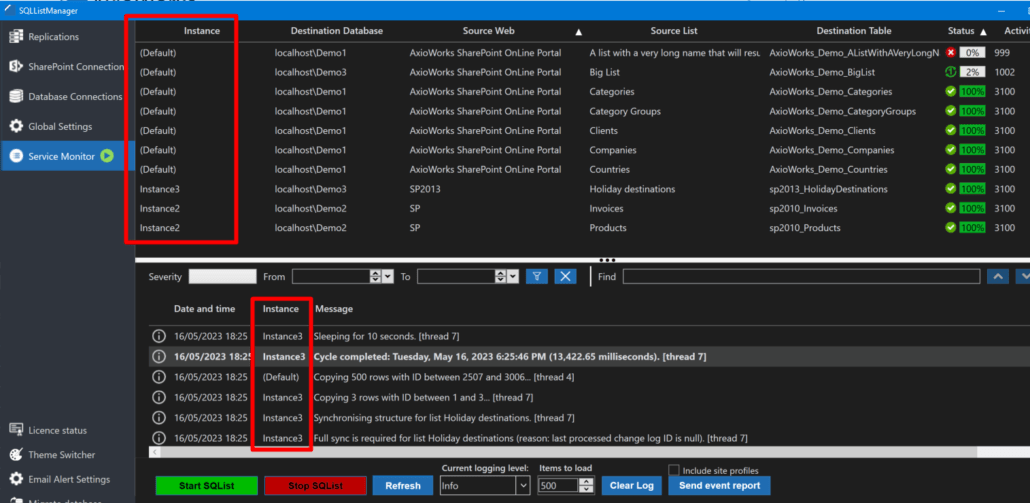The height and width of the screenshot is (503, 1030).
Task: Click the Clear Log button
Action: (631, 486)
